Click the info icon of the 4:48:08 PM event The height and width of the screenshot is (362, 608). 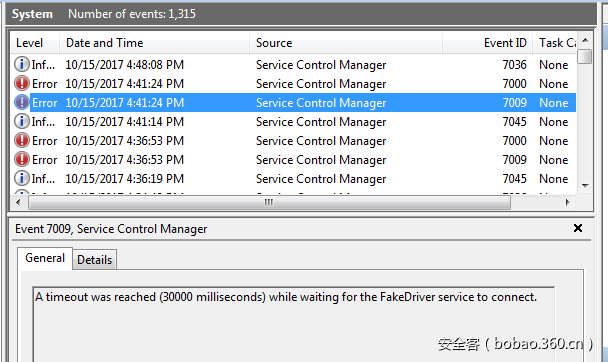click(x=22, y=64)
